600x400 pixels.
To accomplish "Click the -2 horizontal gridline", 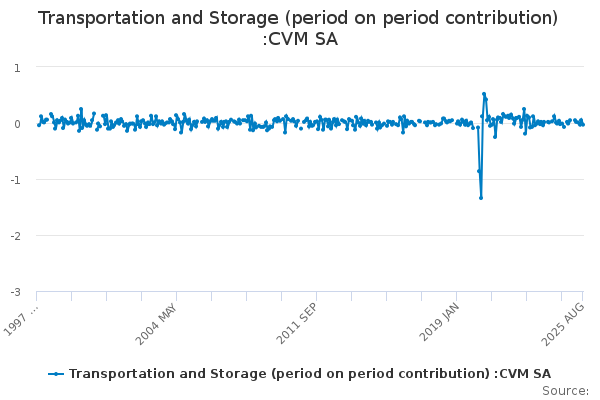I will pos(300,235).
